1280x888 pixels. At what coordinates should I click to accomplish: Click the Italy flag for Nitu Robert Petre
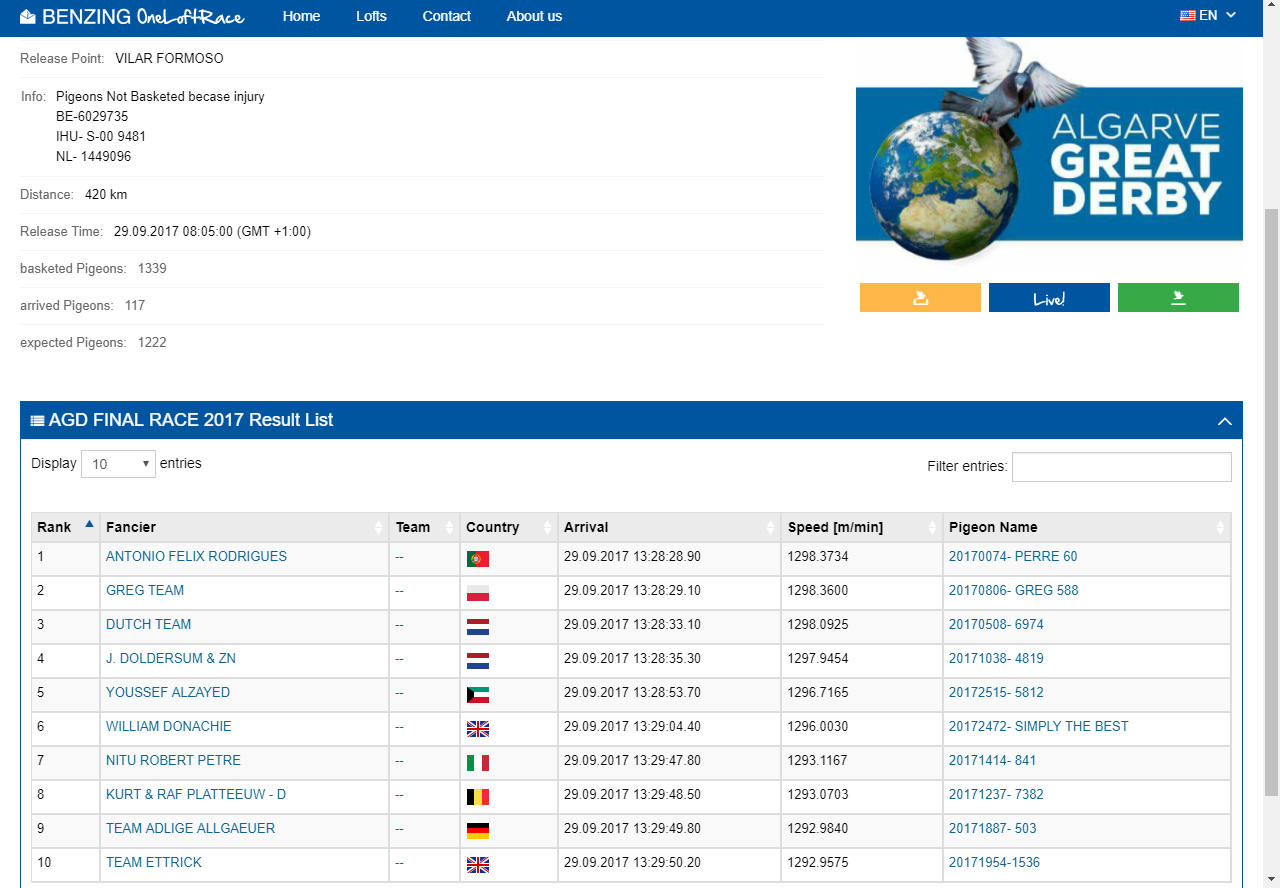(x=478, y=763)
